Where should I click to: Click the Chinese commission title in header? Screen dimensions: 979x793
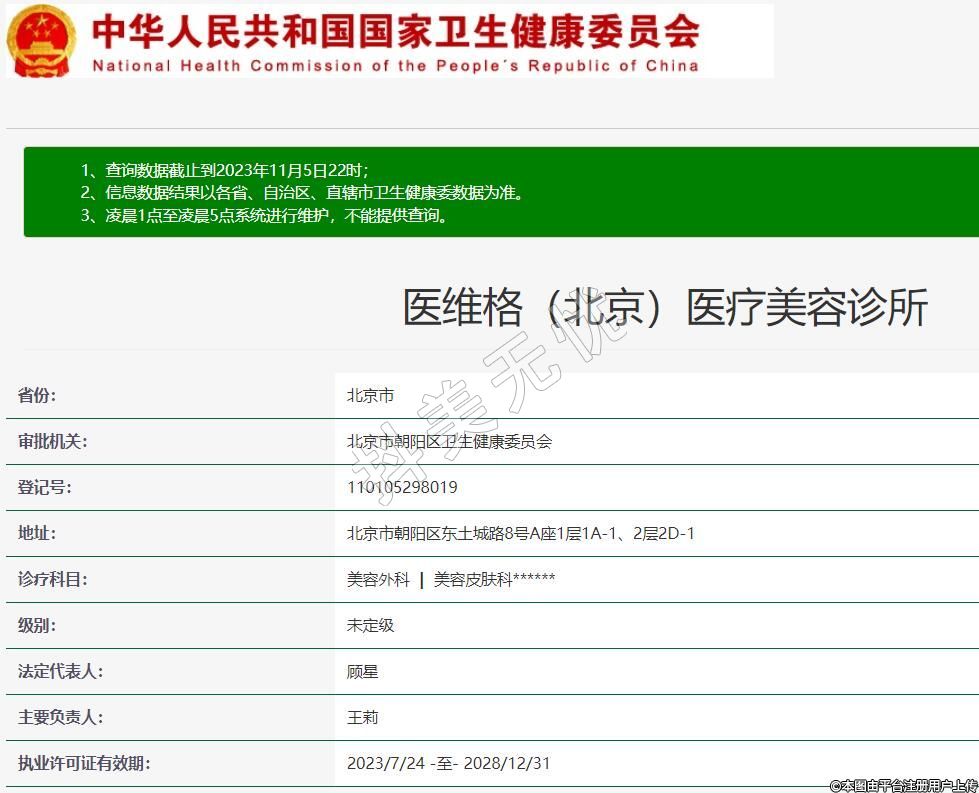[396, 31]
